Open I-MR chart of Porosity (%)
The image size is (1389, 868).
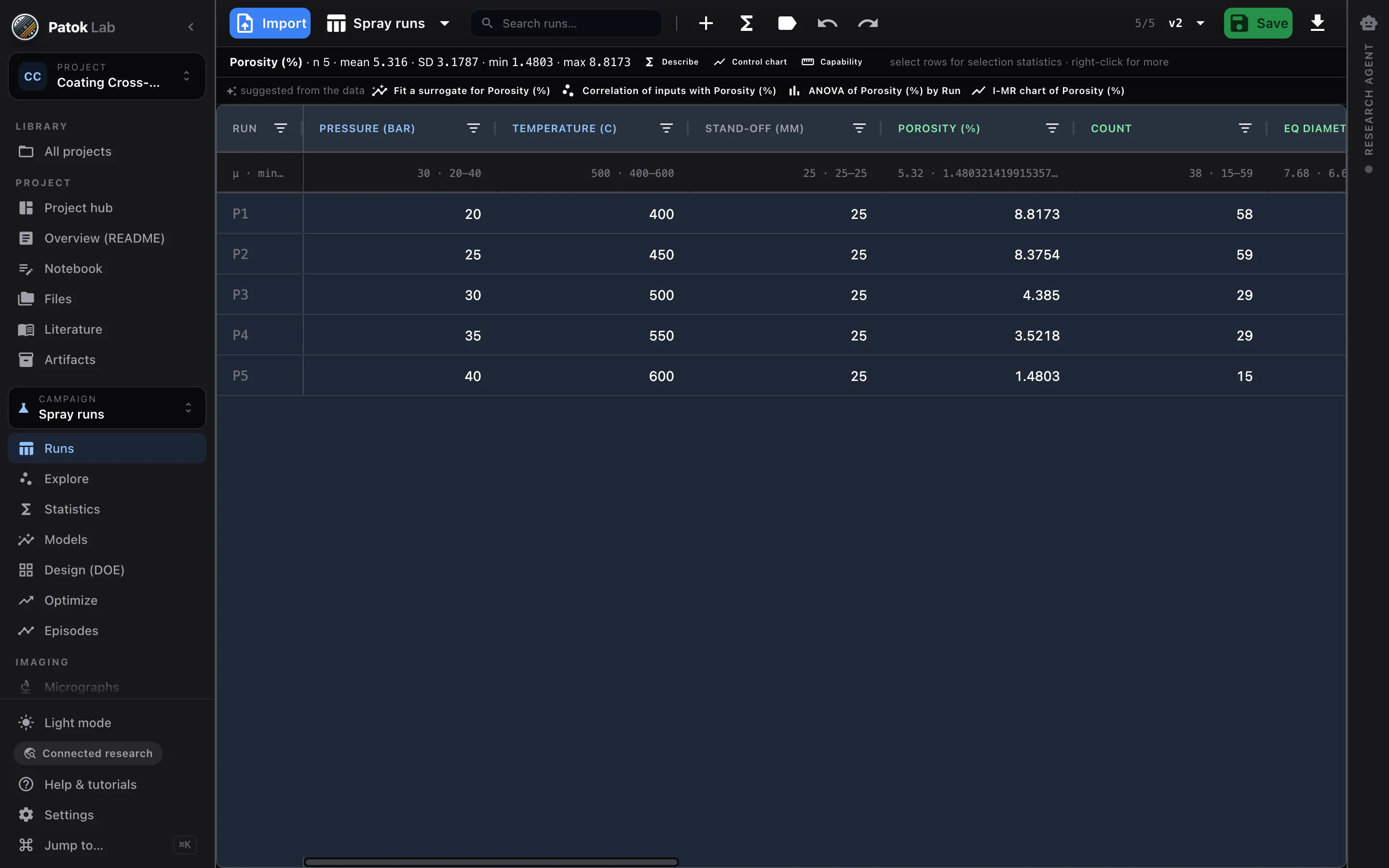coord(1048,91)
